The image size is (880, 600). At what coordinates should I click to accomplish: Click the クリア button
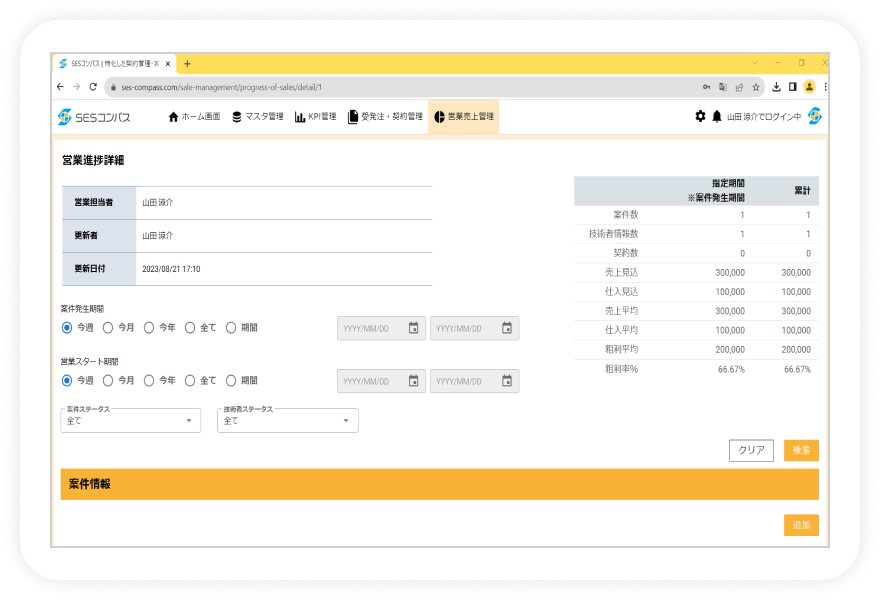(x=751, y=450)
